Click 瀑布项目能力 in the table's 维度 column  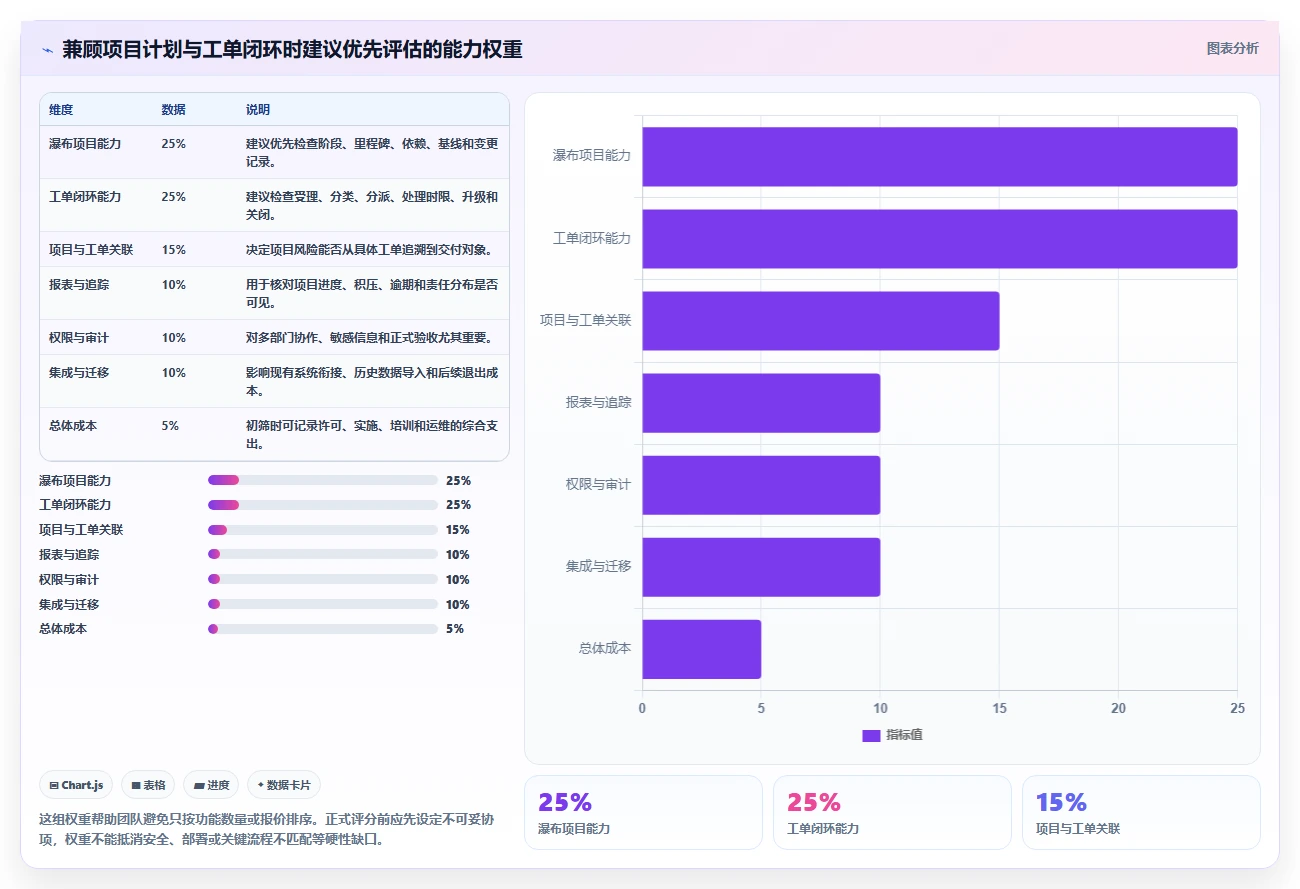point(85,144)
